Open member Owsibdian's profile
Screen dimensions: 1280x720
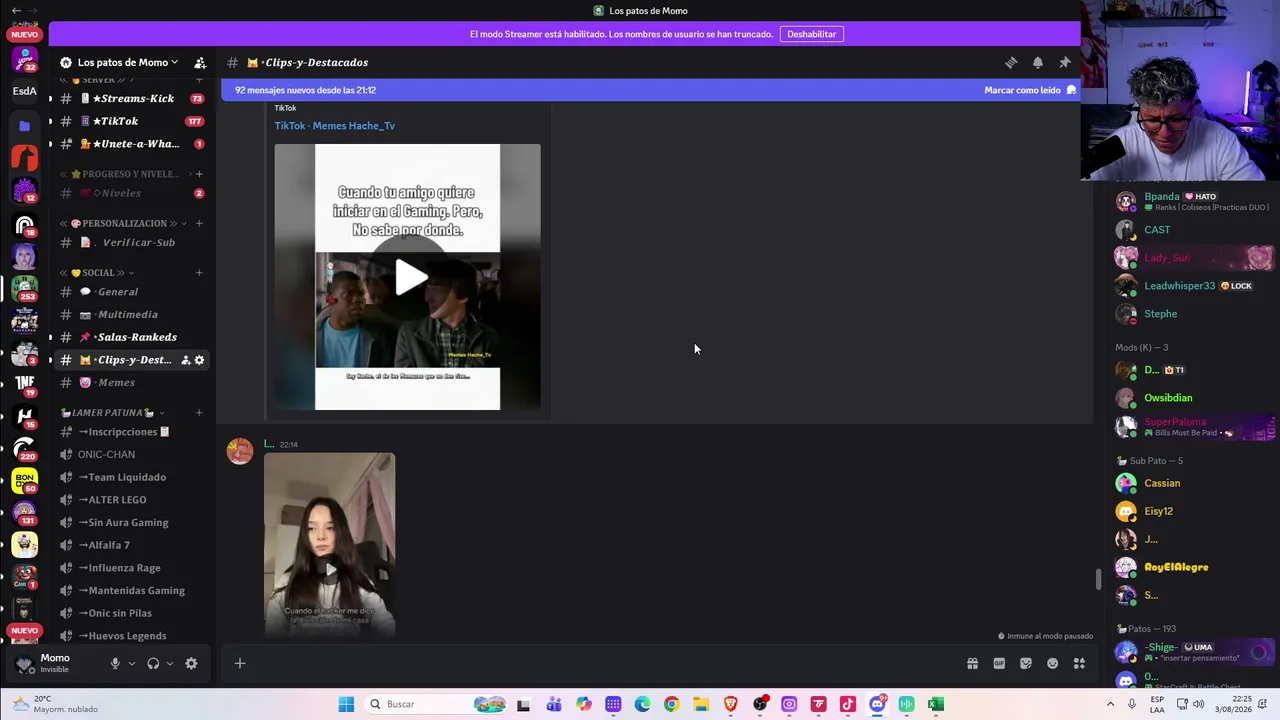1168,398
